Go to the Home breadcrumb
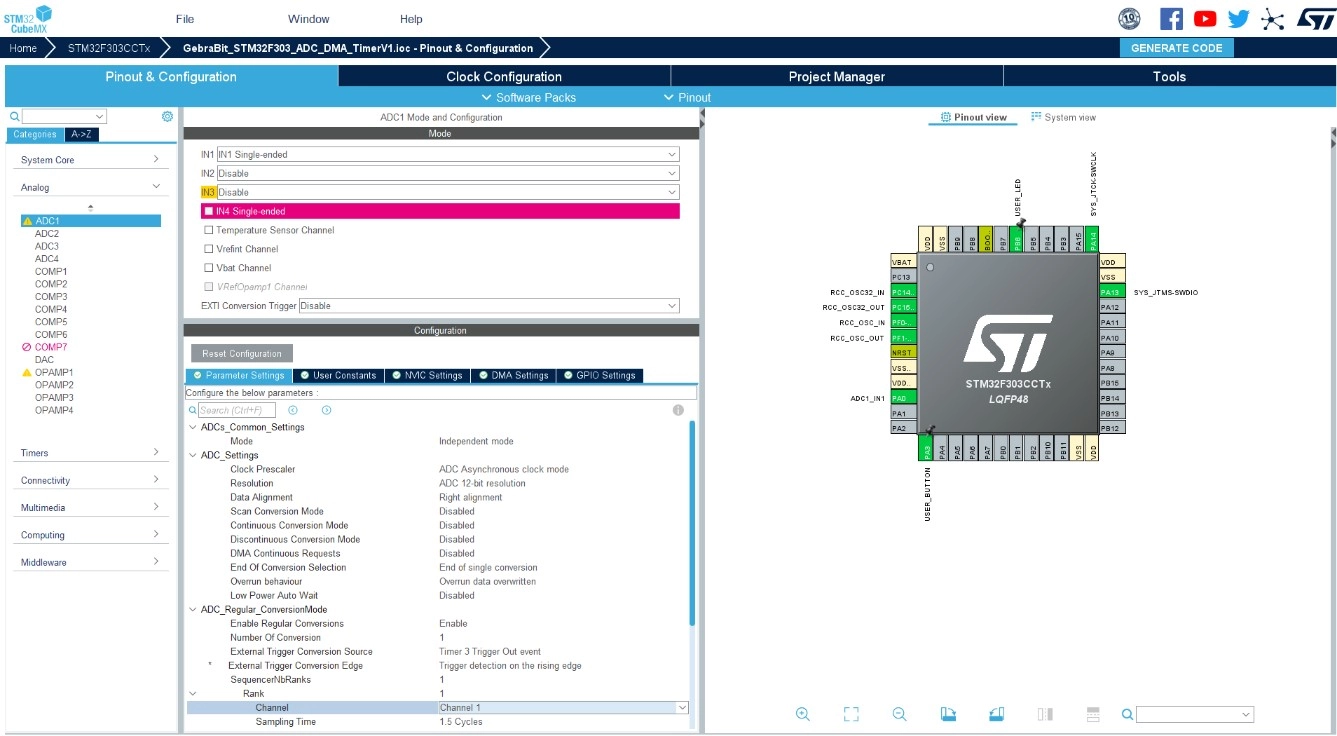The width and height of the screenshot is (1337, 736). tap(23, 48)
